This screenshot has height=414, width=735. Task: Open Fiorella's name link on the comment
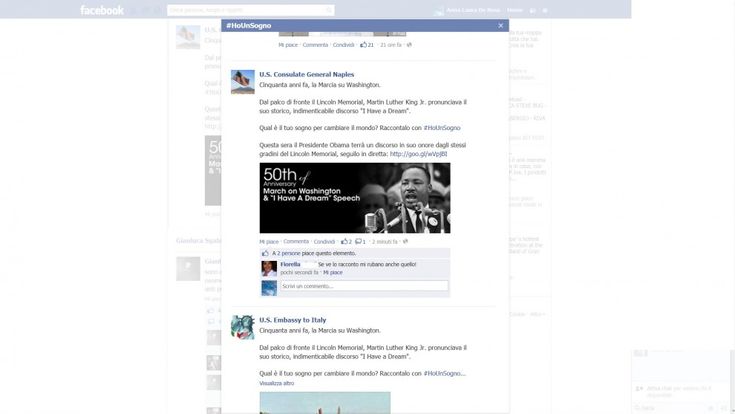tap(290, 264)
